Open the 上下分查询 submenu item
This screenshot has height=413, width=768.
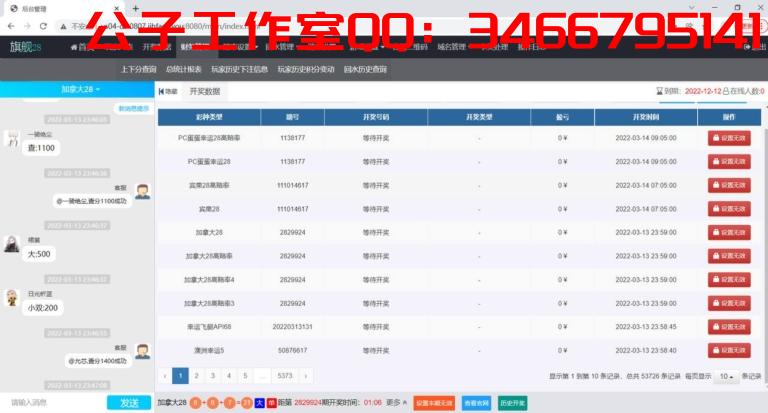(139, 70)
